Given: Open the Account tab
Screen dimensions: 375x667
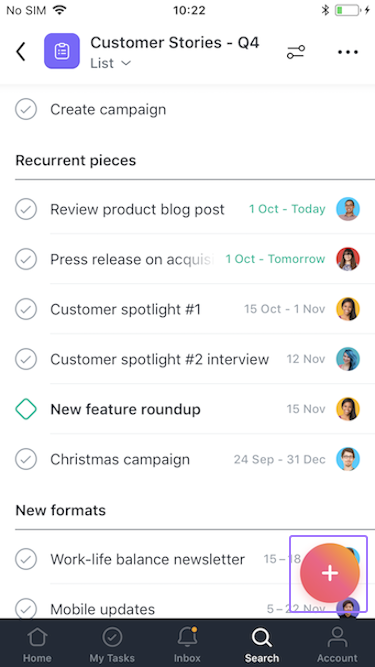Looking at the screenshot, I should pos(337,644).
